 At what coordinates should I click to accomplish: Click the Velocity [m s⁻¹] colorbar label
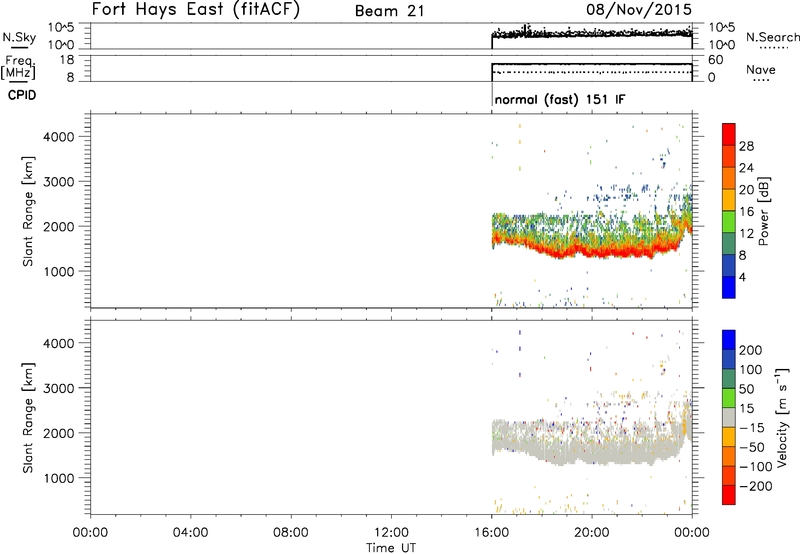[782, 417]
